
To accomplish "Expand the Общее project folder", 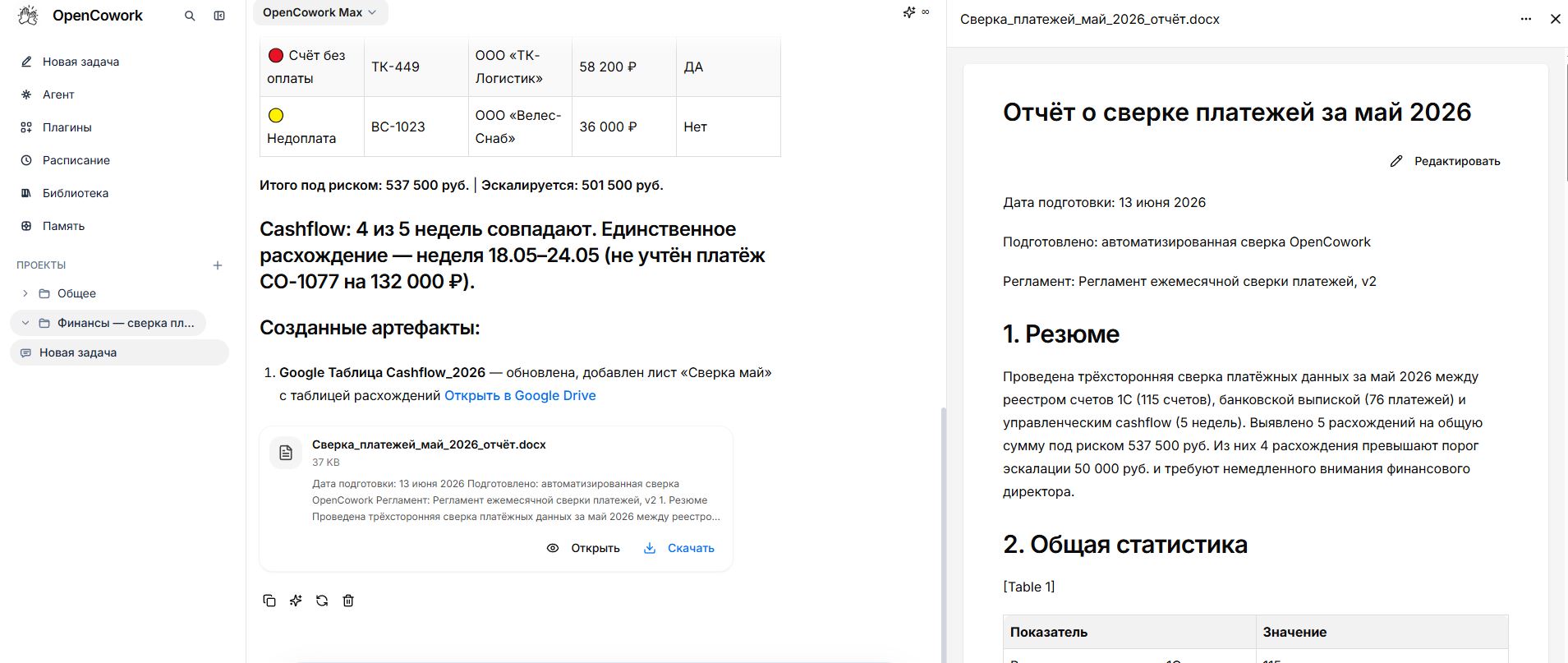I will (25, 293).
